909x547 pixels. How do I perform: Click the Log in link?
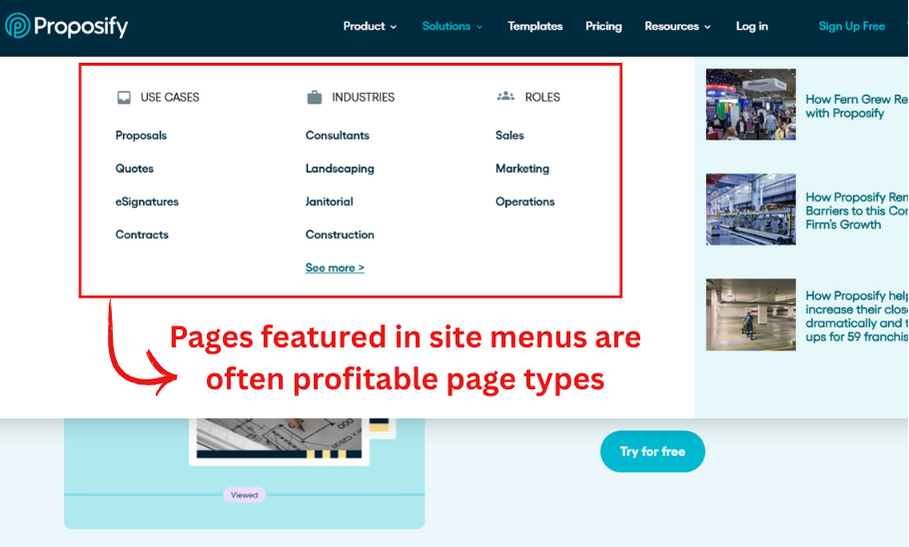point(752,26)
